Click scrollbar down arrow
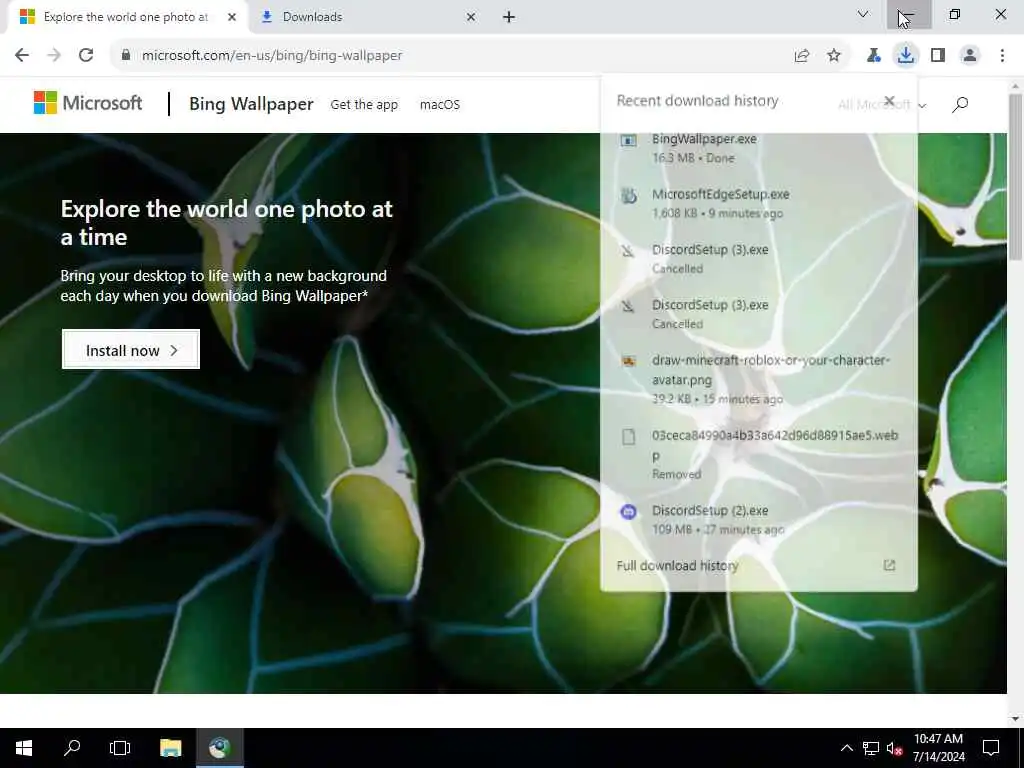The height and width of the screenshot is (768, 1024). click(1015, 719)
